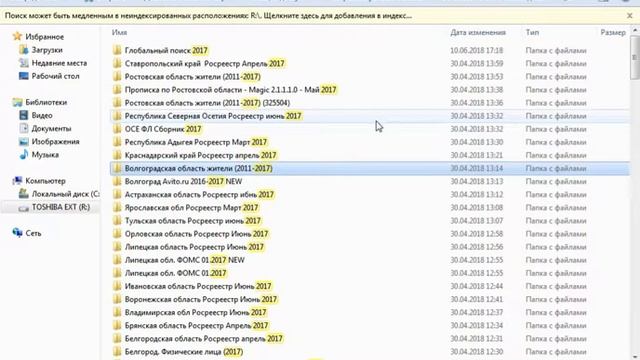Select the name Глобальный поиск 2017
This screenshot has width=640, height=360.
click(x=166, y=50)
